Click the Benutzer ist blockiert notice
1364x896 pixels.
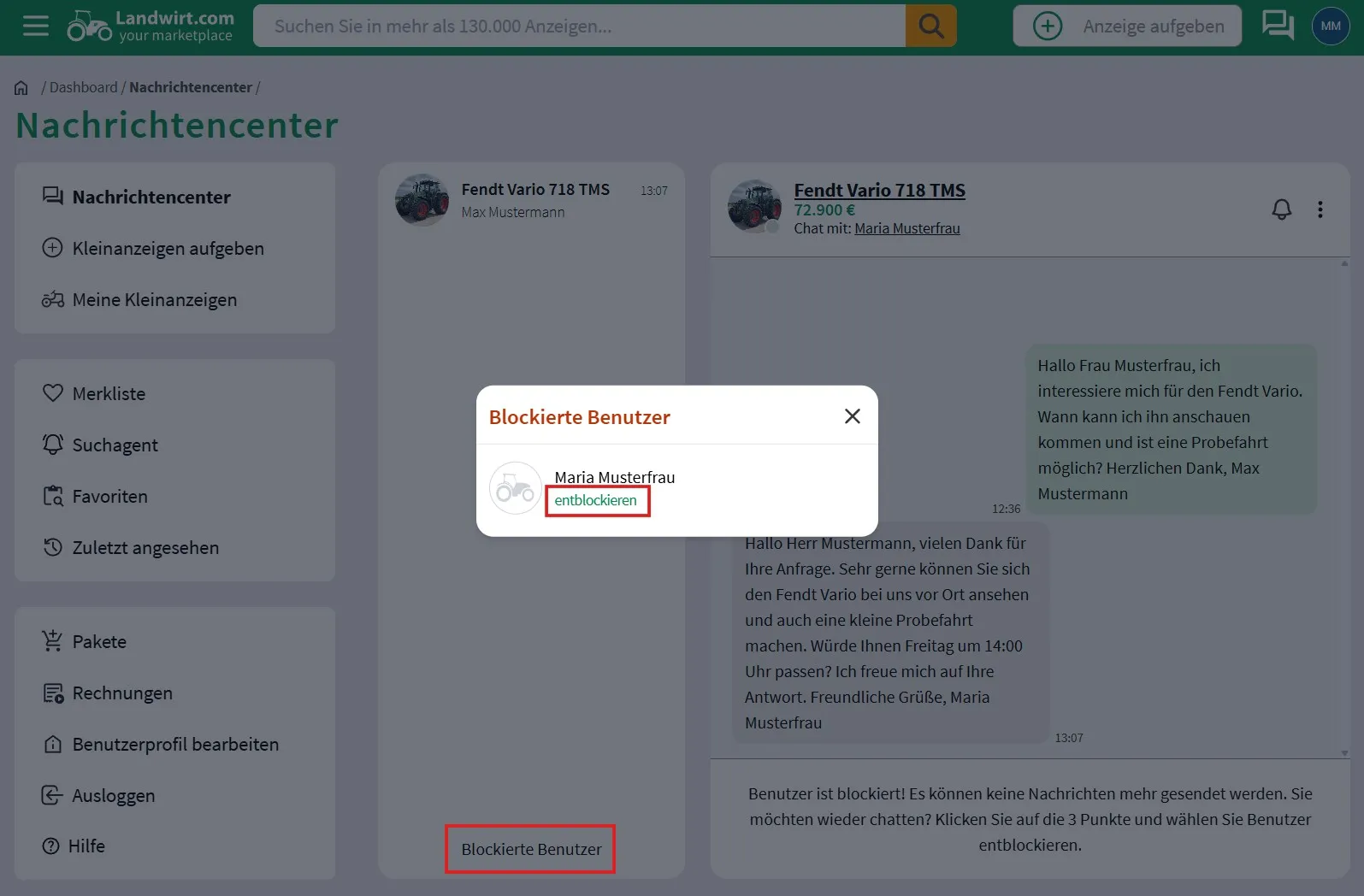click(1030, 819)
